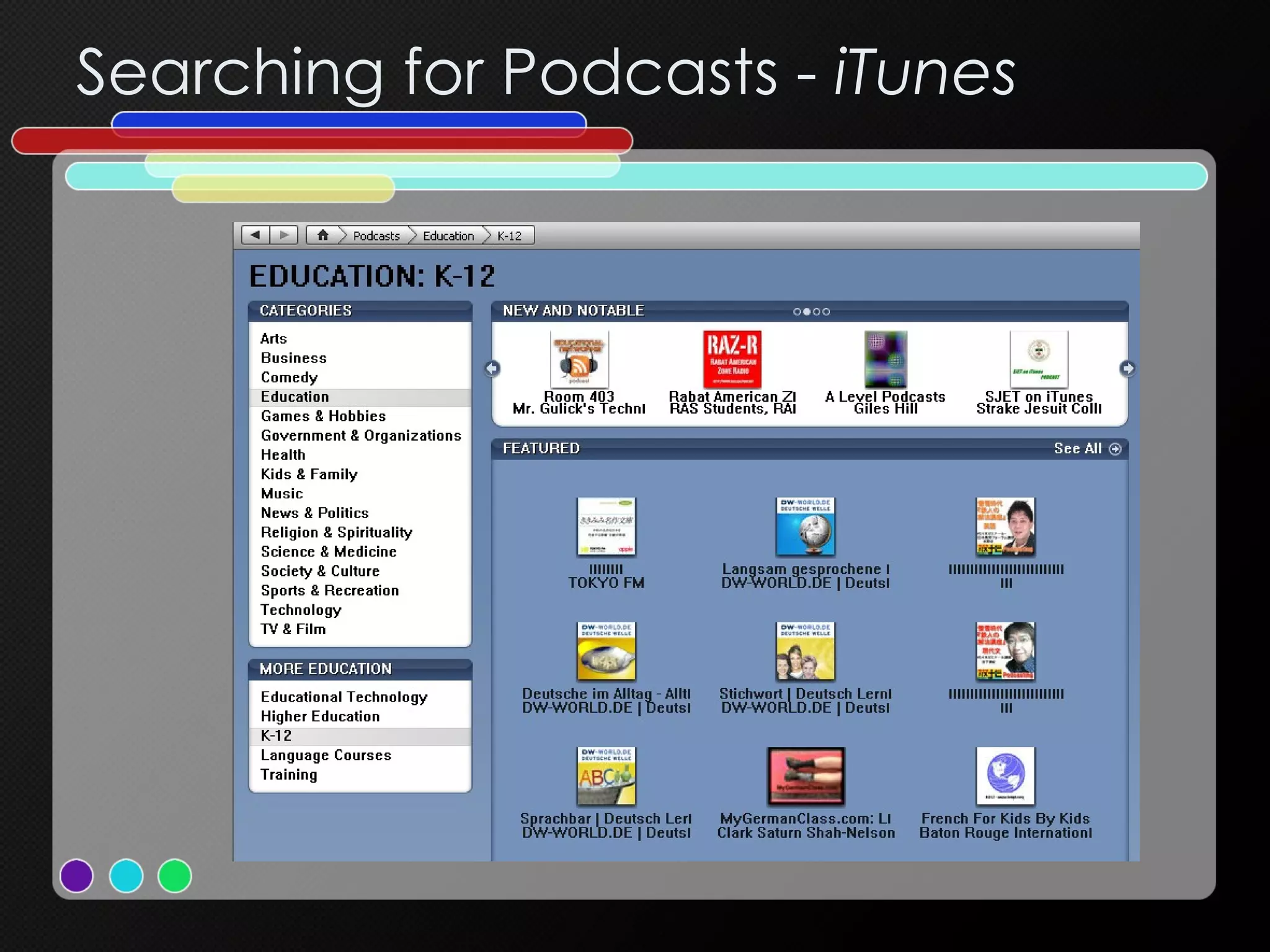Click the SJET on iTunes title
Screen dimensions: 1270x952
click(1039, 397)
